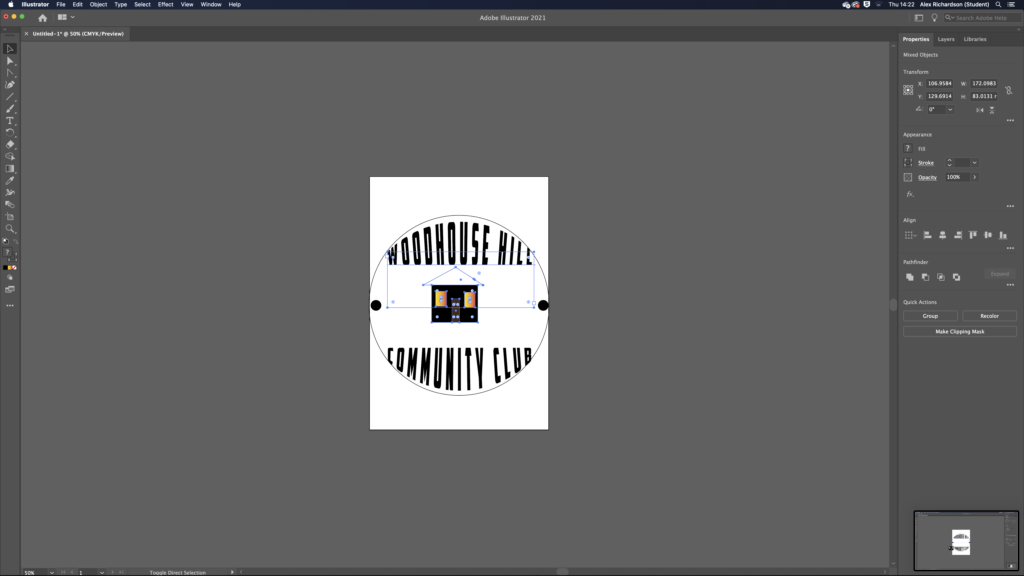
Task: Click Horizontal Align Center icon
Action: (x=942, y=235)
